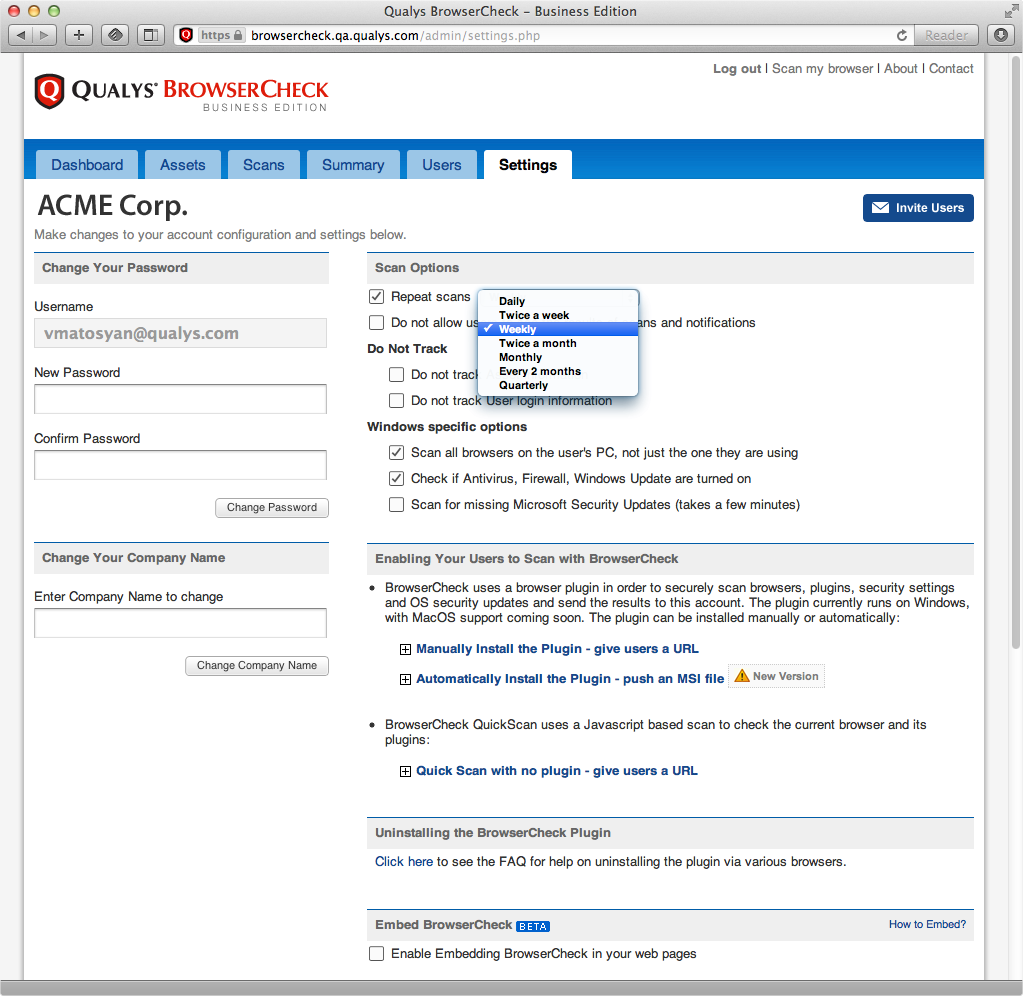Uncheck the Repeat scans option

376,296
